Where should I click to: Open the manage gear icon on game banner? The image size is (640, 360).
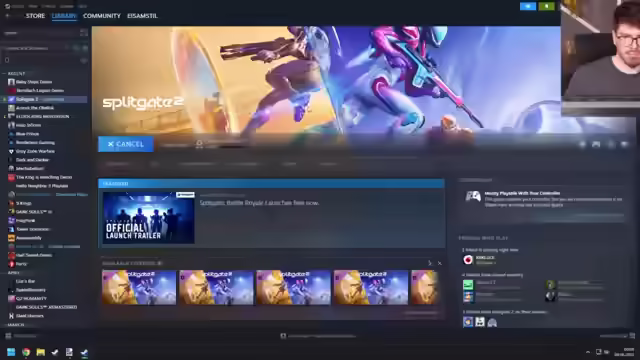(582, 144)
